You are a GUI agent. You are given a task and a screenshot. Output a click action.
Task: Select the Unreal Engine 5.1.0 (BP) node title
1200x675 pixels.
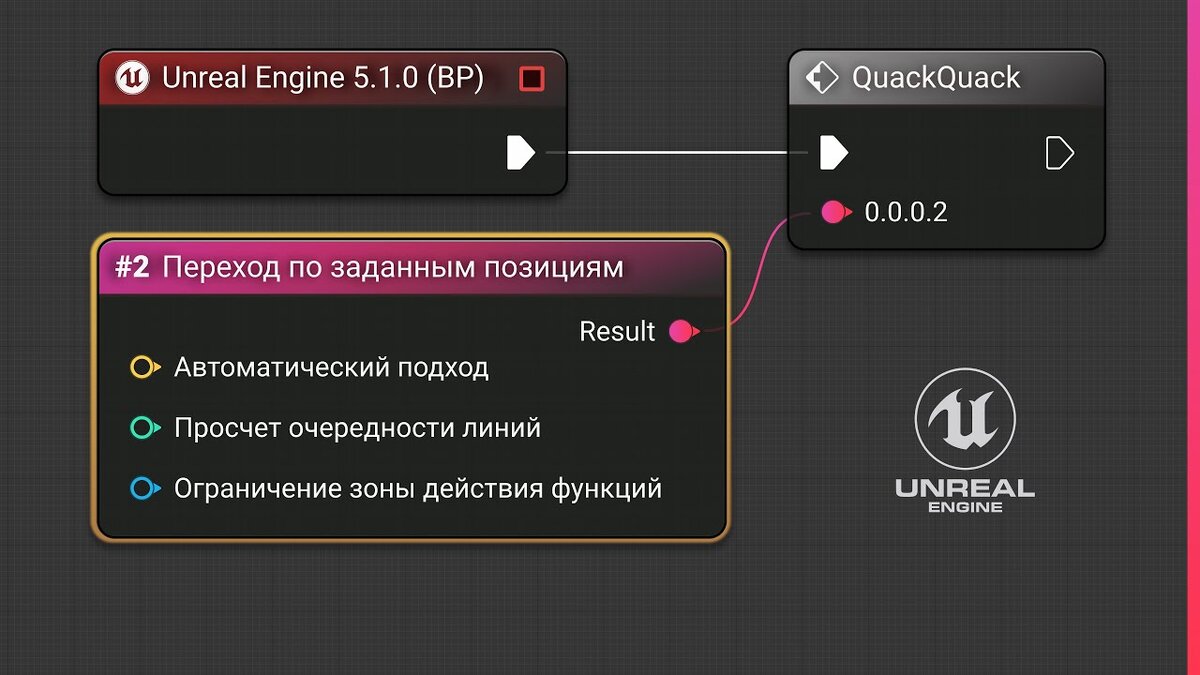tap(322, 78)
